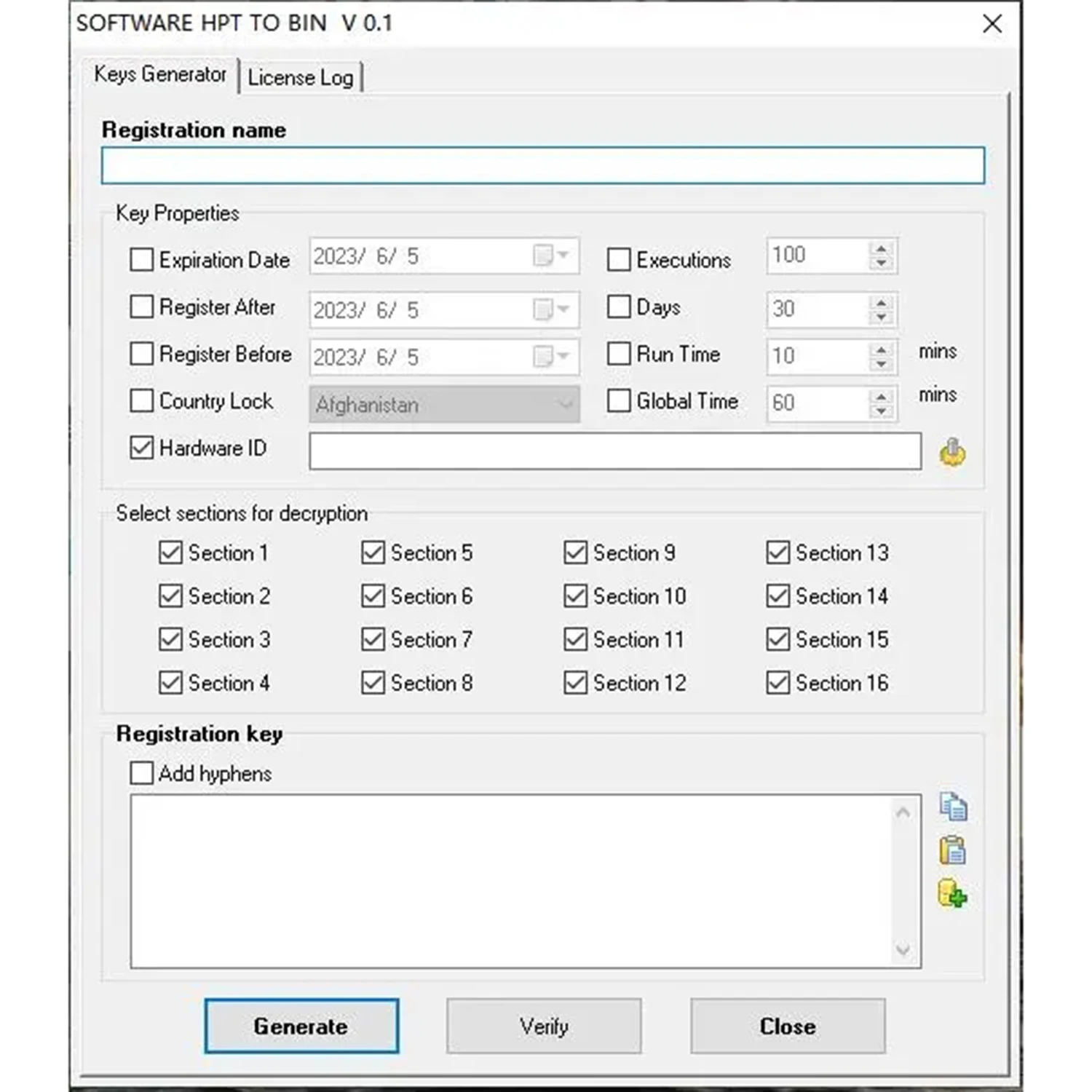
Task: Click the Hardware ID paste icon
Action: (952, 452)
